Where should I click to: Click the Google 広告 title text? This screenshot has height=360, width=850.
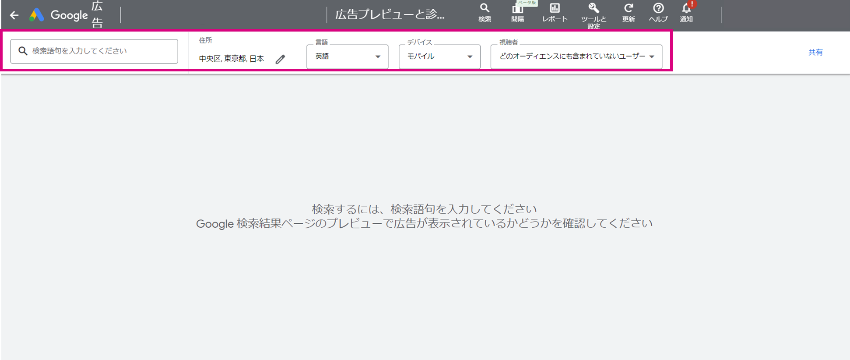coord(77,15)
